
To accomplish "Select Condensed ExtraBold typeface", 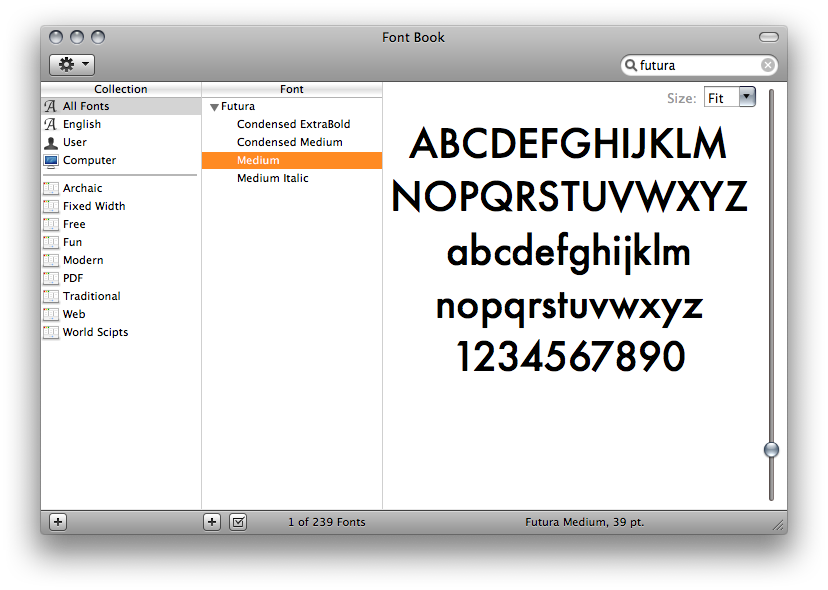I will coord(293,124).
